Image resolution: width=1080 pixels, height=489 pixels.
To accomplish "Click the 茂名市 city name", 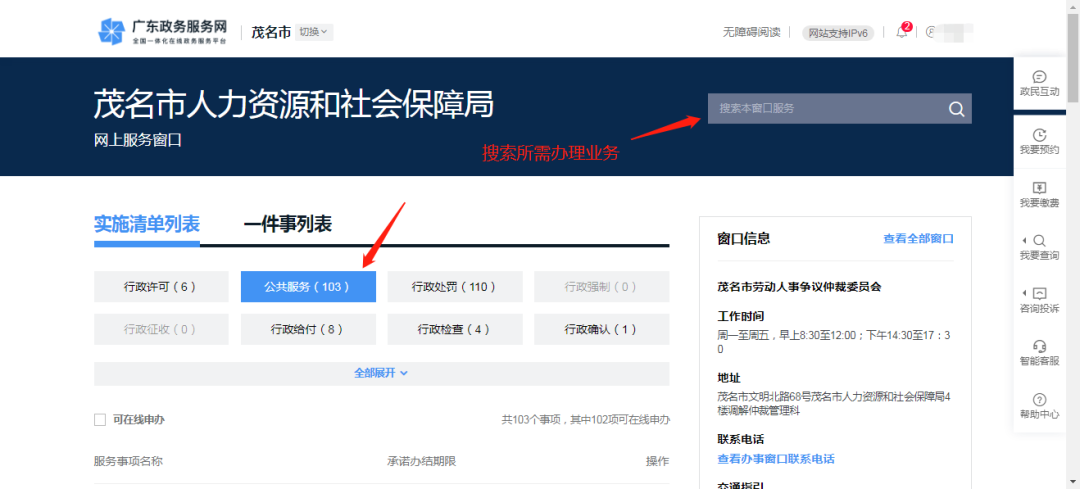I will (271, 32).
